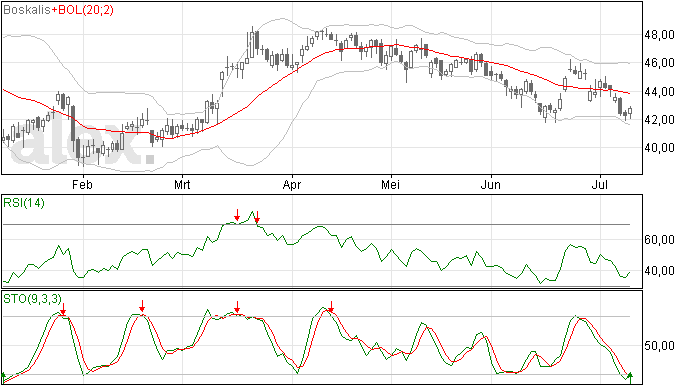Click the mid-April red arrow in STO panel
The image size is (690, 387).
331,307
